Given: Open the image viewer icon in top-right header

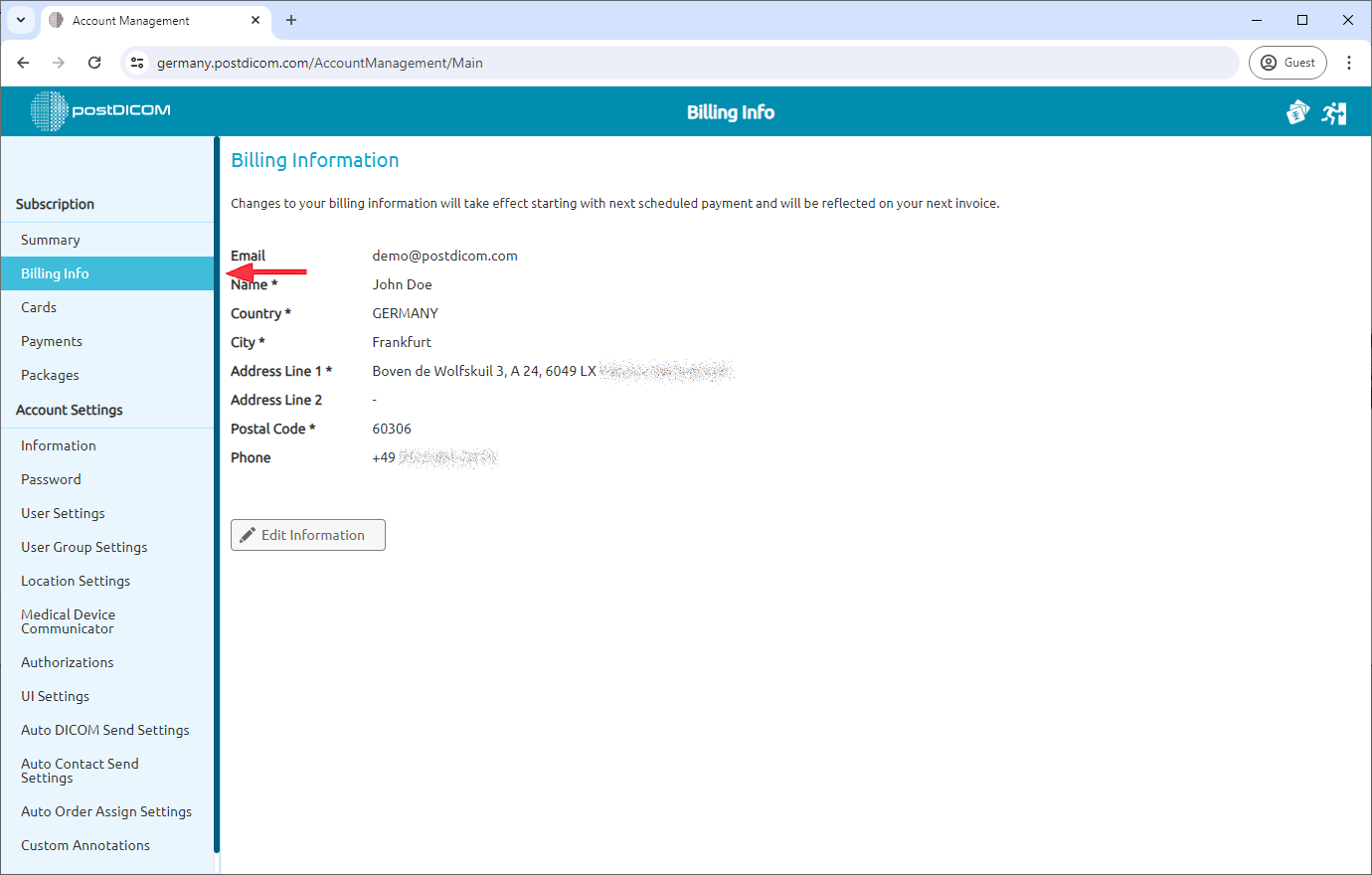Looking at the screenshot, I should 1297,112.
